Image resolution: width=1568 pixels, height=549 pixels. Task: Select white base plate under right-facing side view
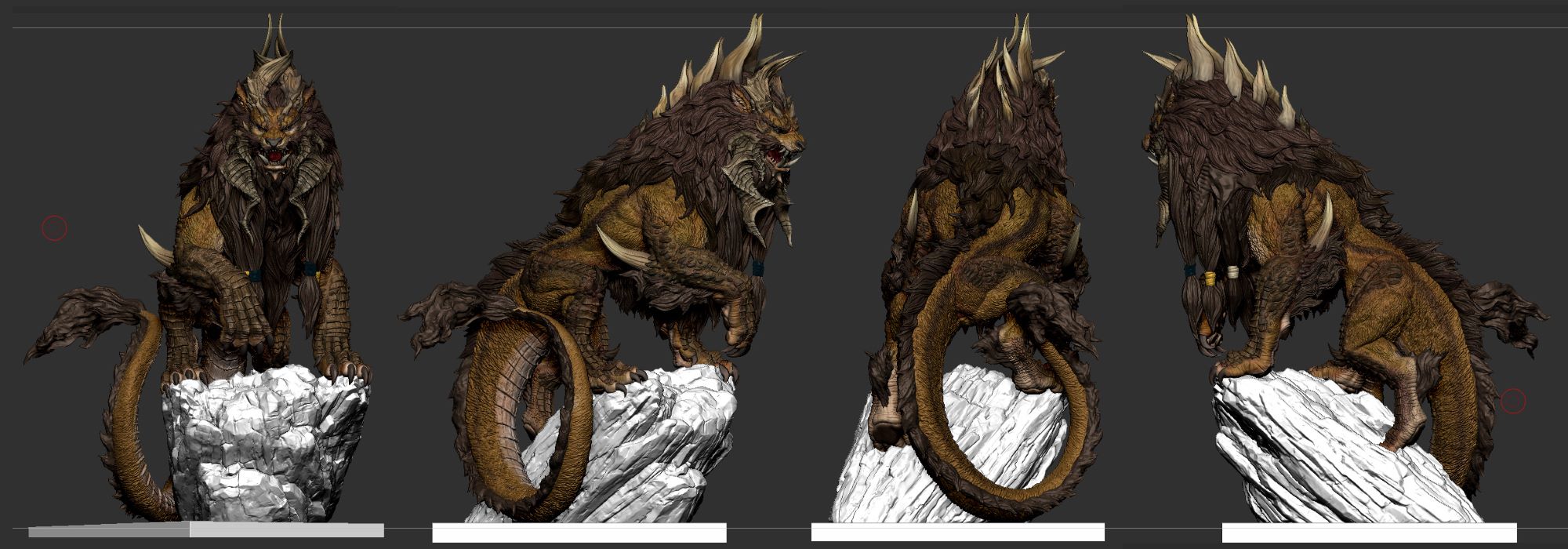579,533
